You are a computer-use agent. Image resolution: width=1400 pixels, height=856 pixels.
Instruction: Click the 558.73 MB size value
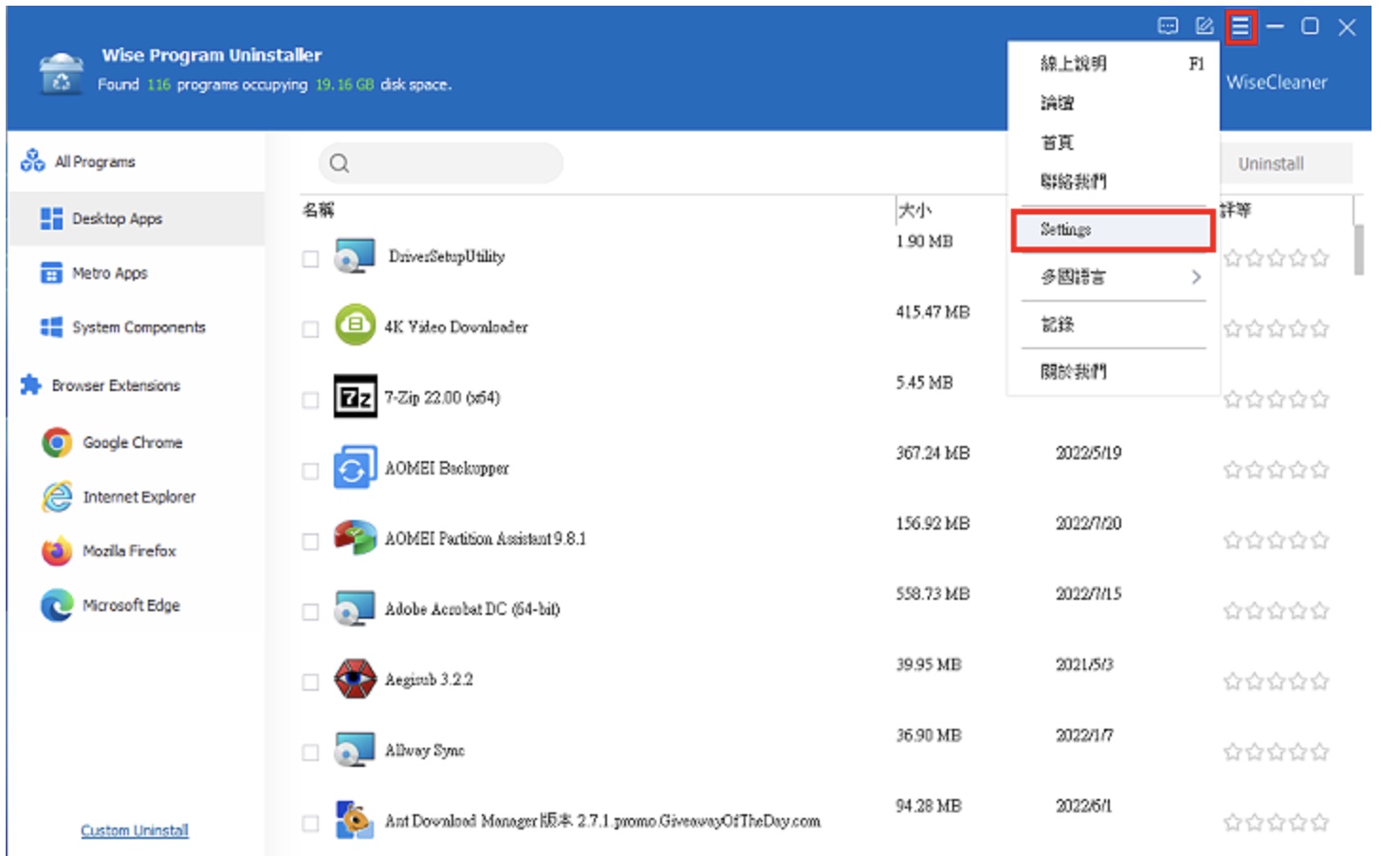coord(933,594)
